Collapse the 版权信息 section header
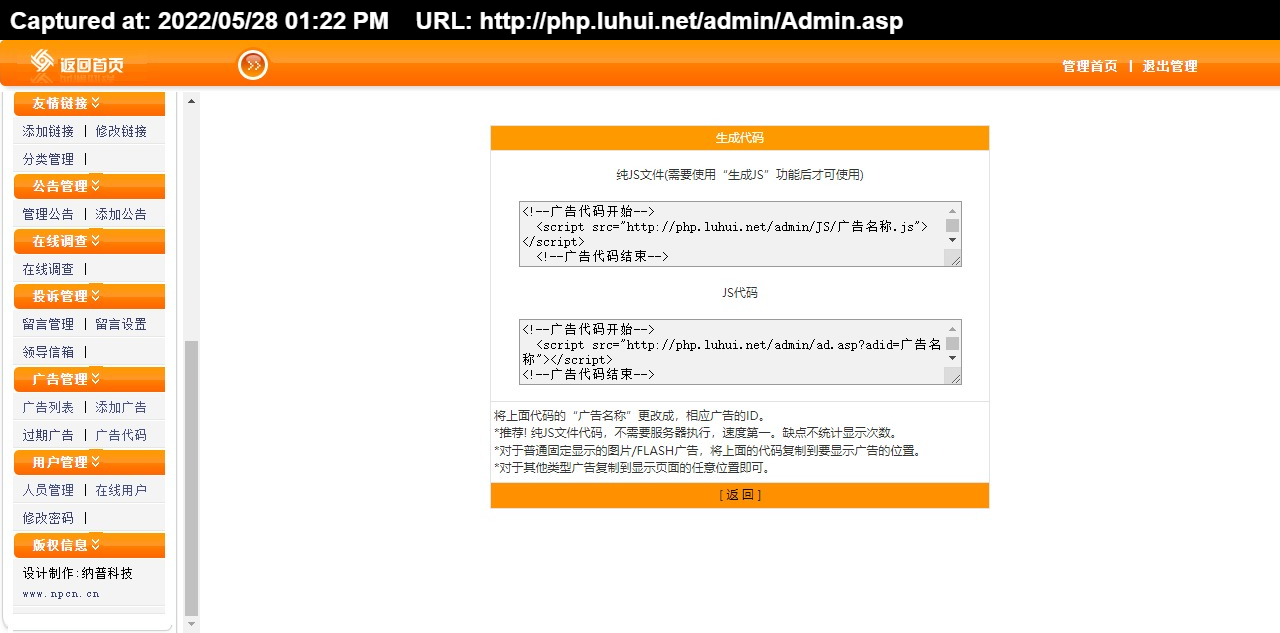 (89, 545)
